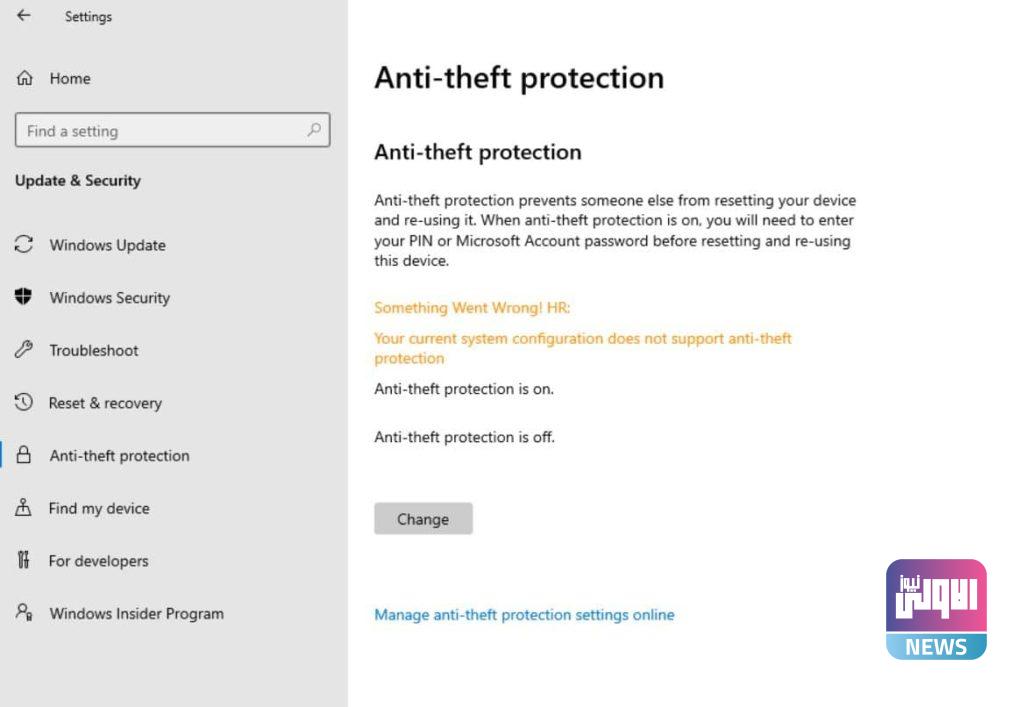This screenshot has width=1024, height=707.
Task: Click the search magnifier in Find a setting
Action: [315, 130]
